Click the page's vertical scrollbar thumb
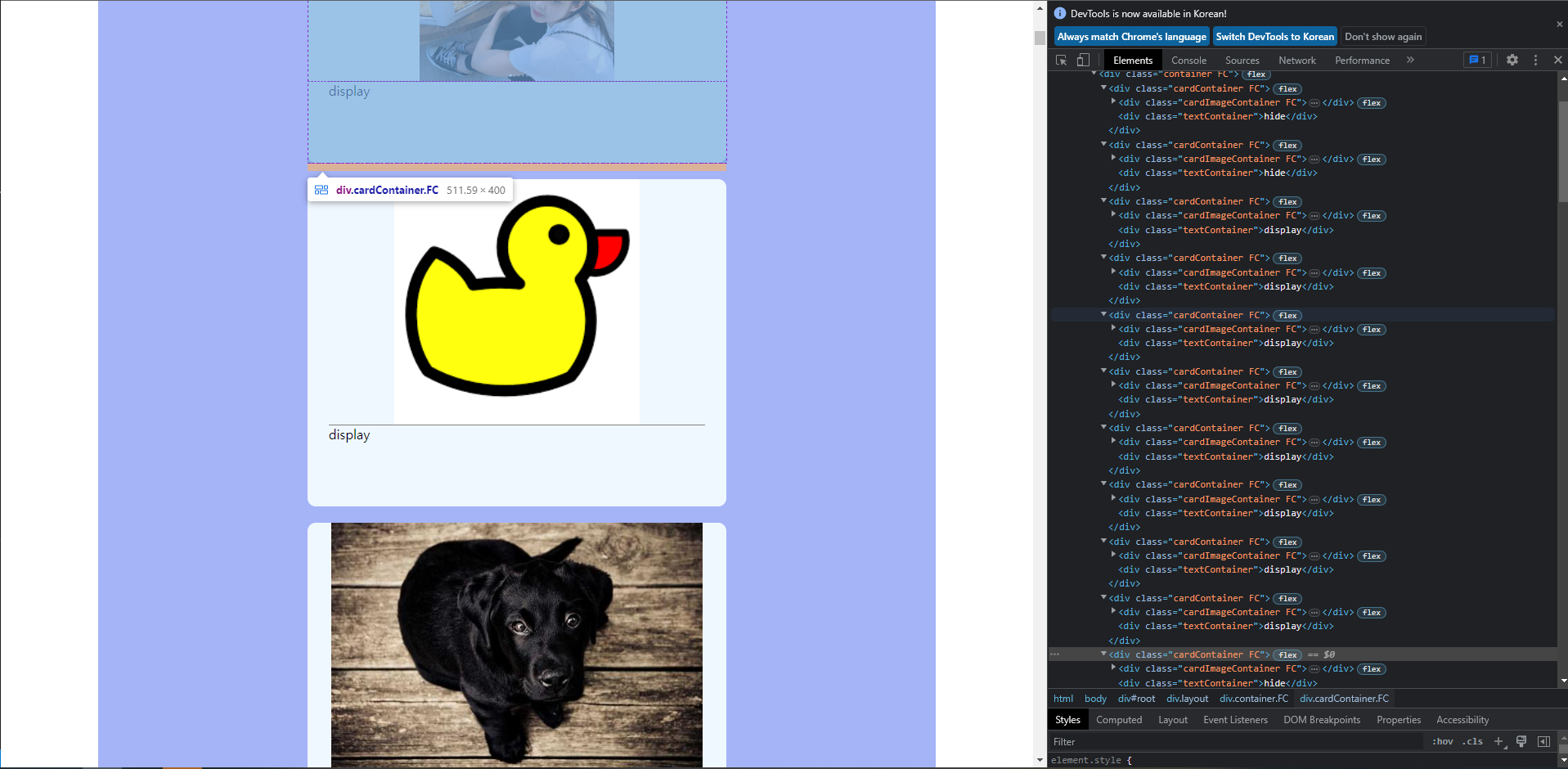 [x=1040, y=38]
